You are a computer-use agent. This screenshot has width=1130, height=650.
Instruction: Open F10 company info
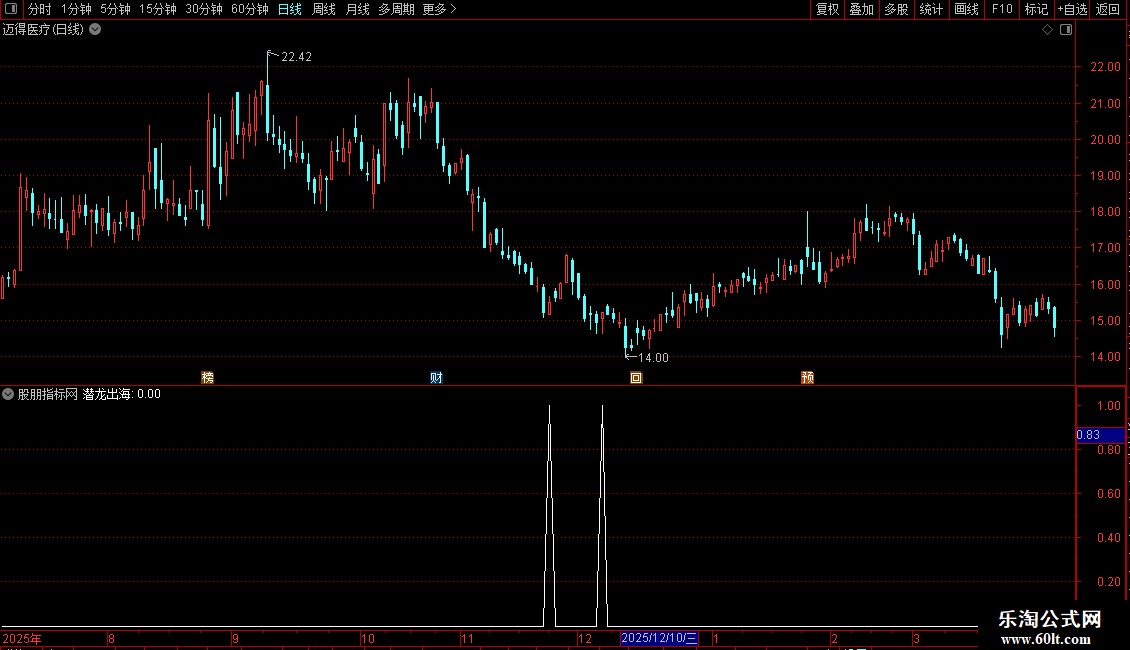(1002, 9)
